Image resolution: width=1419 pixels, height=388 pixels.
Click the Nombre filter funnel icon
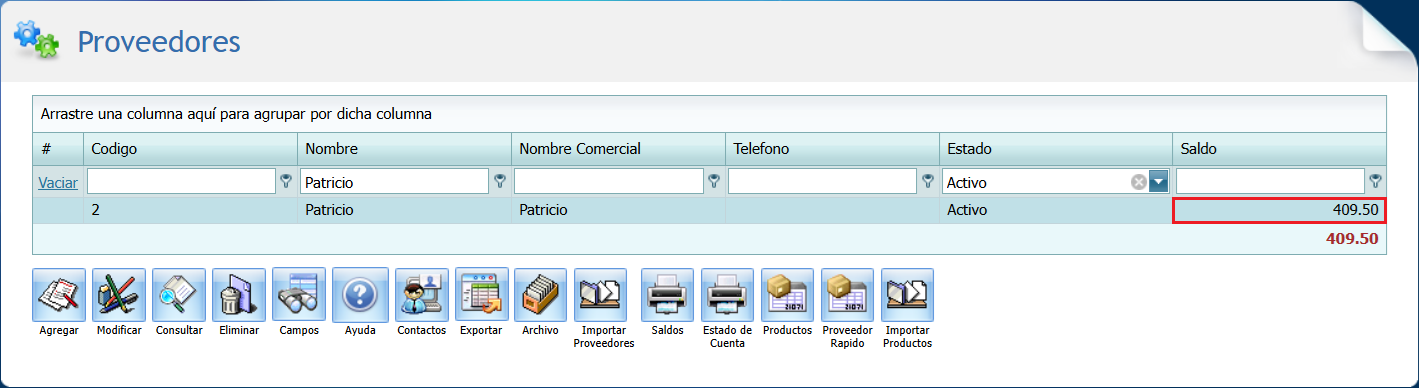click(x=500, y=181)
